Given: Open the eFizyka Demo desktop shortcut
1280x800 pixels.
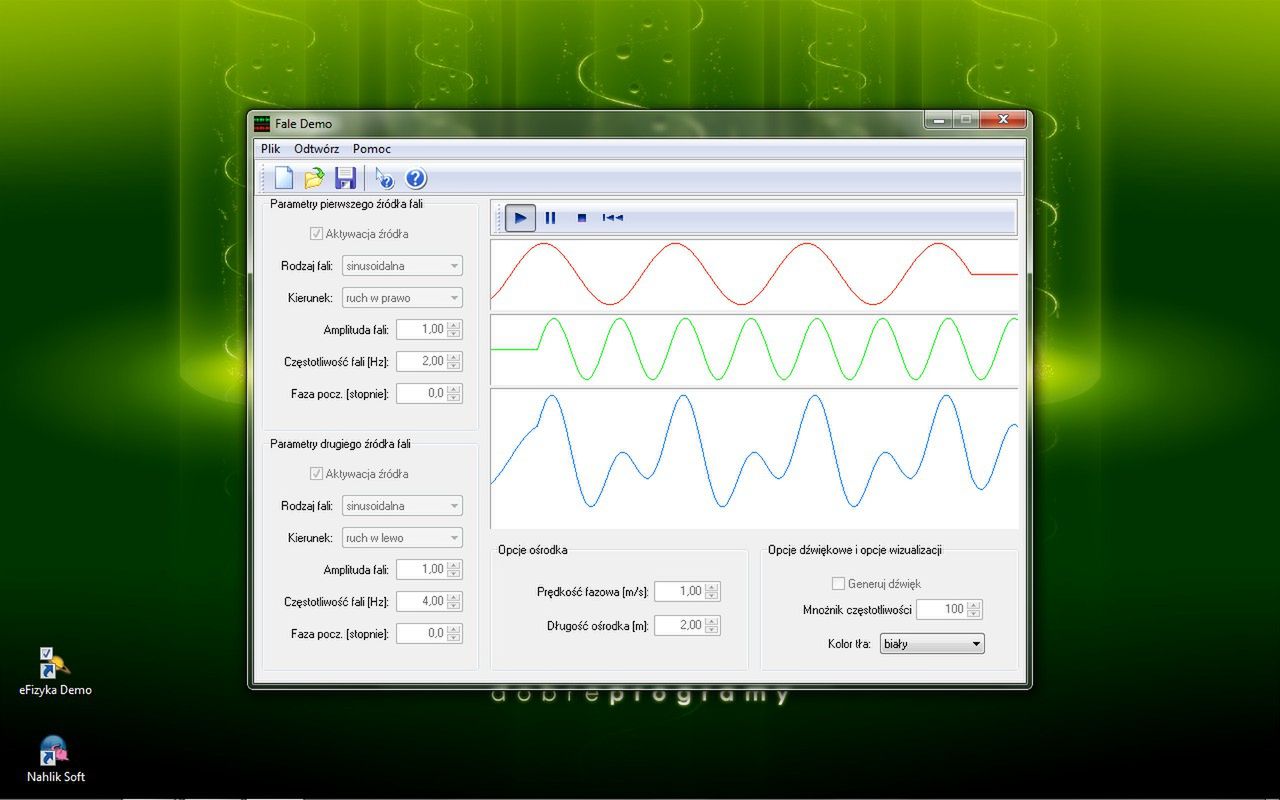Looking at the screenshot, I should click(55, 671).
